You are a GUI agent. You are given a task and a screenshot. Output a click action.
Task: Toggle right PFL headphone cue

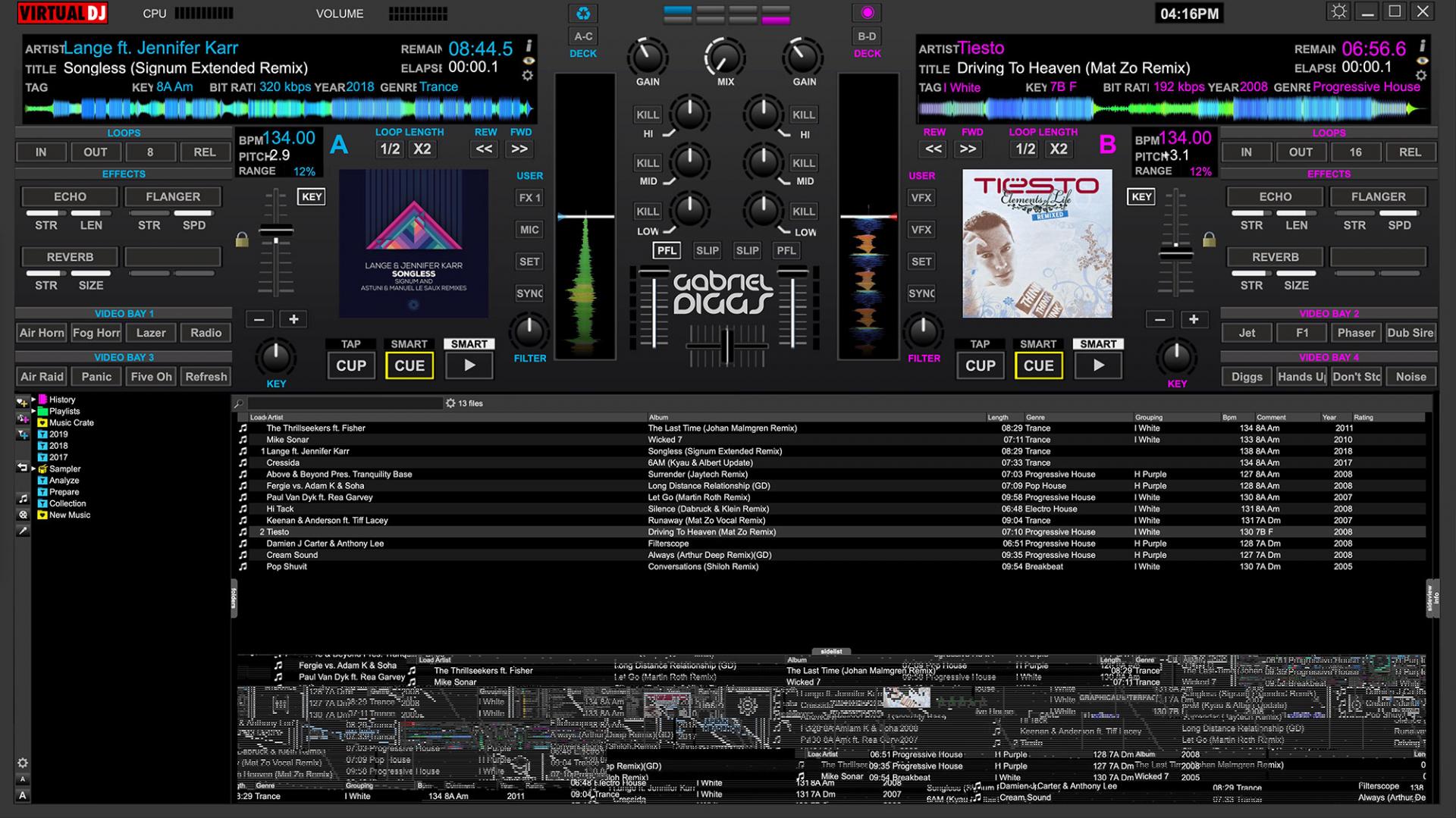pos(786,250)
